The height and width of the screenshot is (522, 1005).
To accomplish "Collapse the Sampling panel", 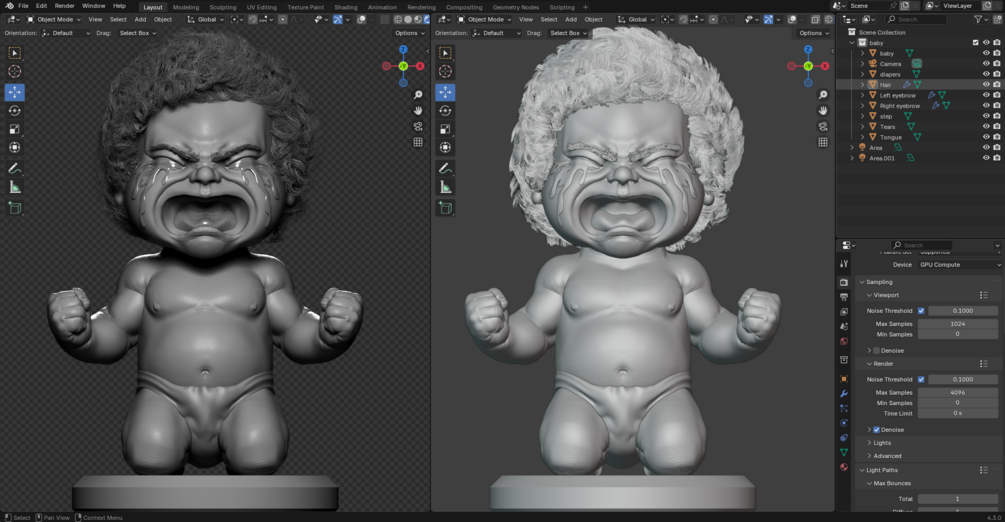I will tap(862, 282).
